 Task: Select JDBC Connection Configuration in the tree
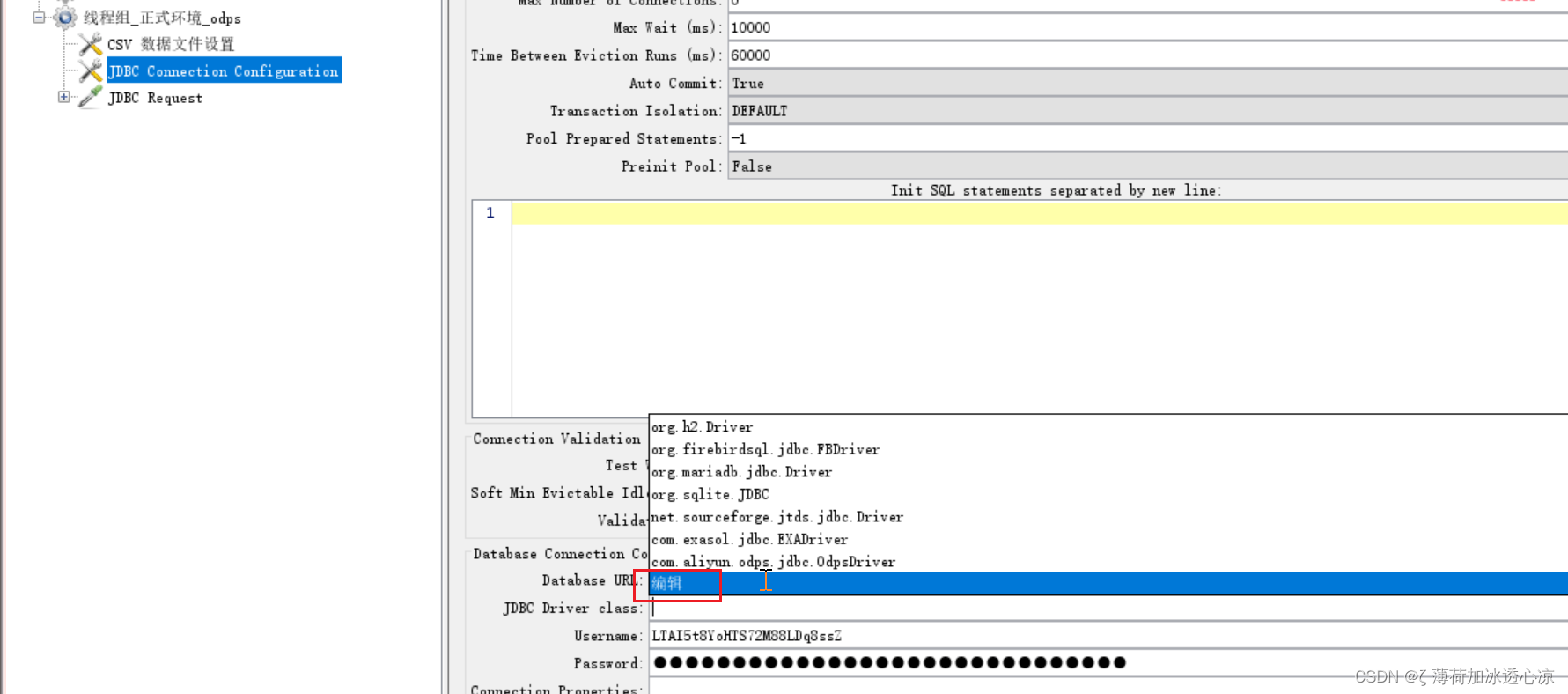click(224, 70)
